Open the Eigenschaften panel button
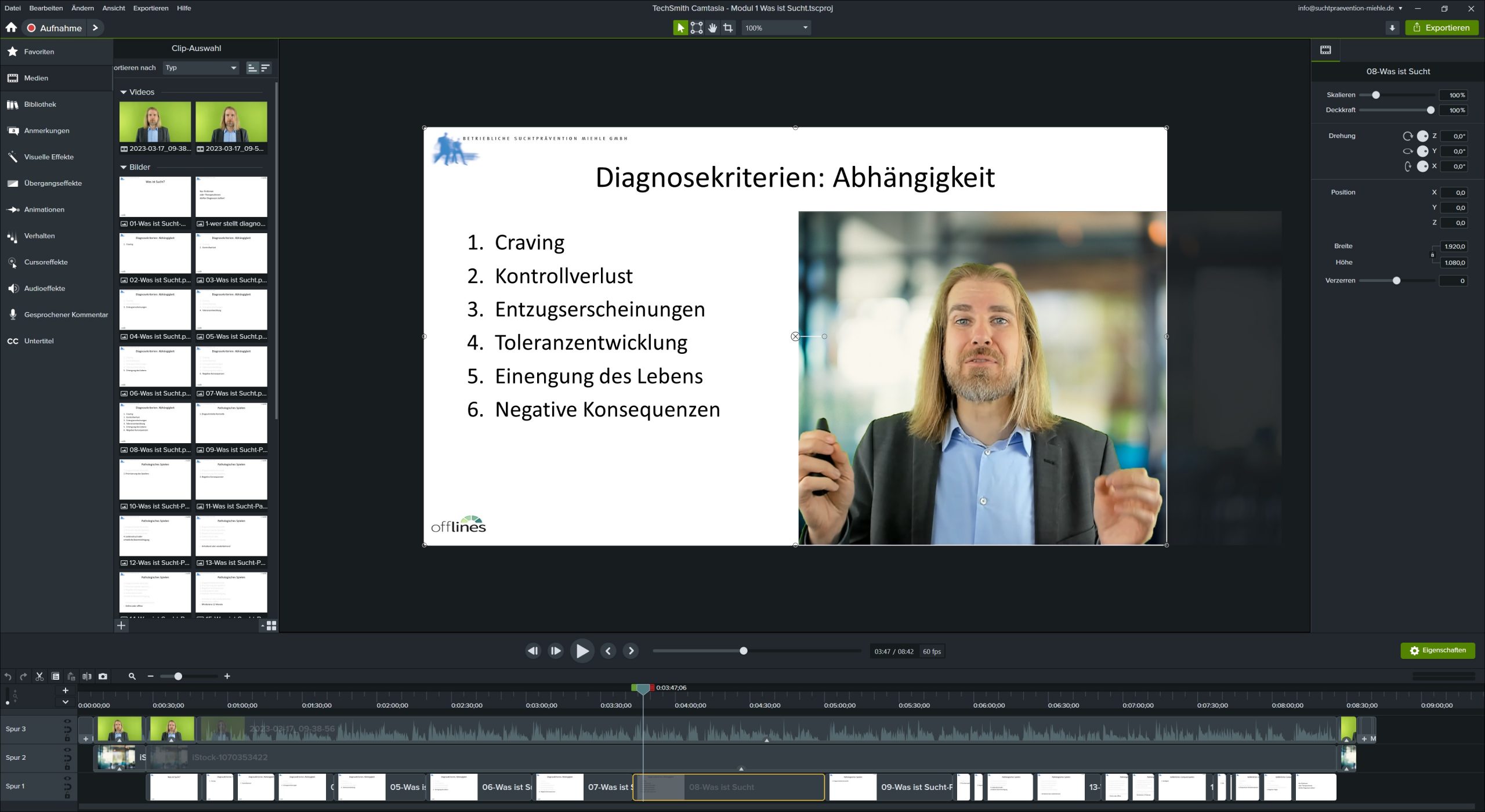The image size is (1485, 812). tap(1437, 650)
